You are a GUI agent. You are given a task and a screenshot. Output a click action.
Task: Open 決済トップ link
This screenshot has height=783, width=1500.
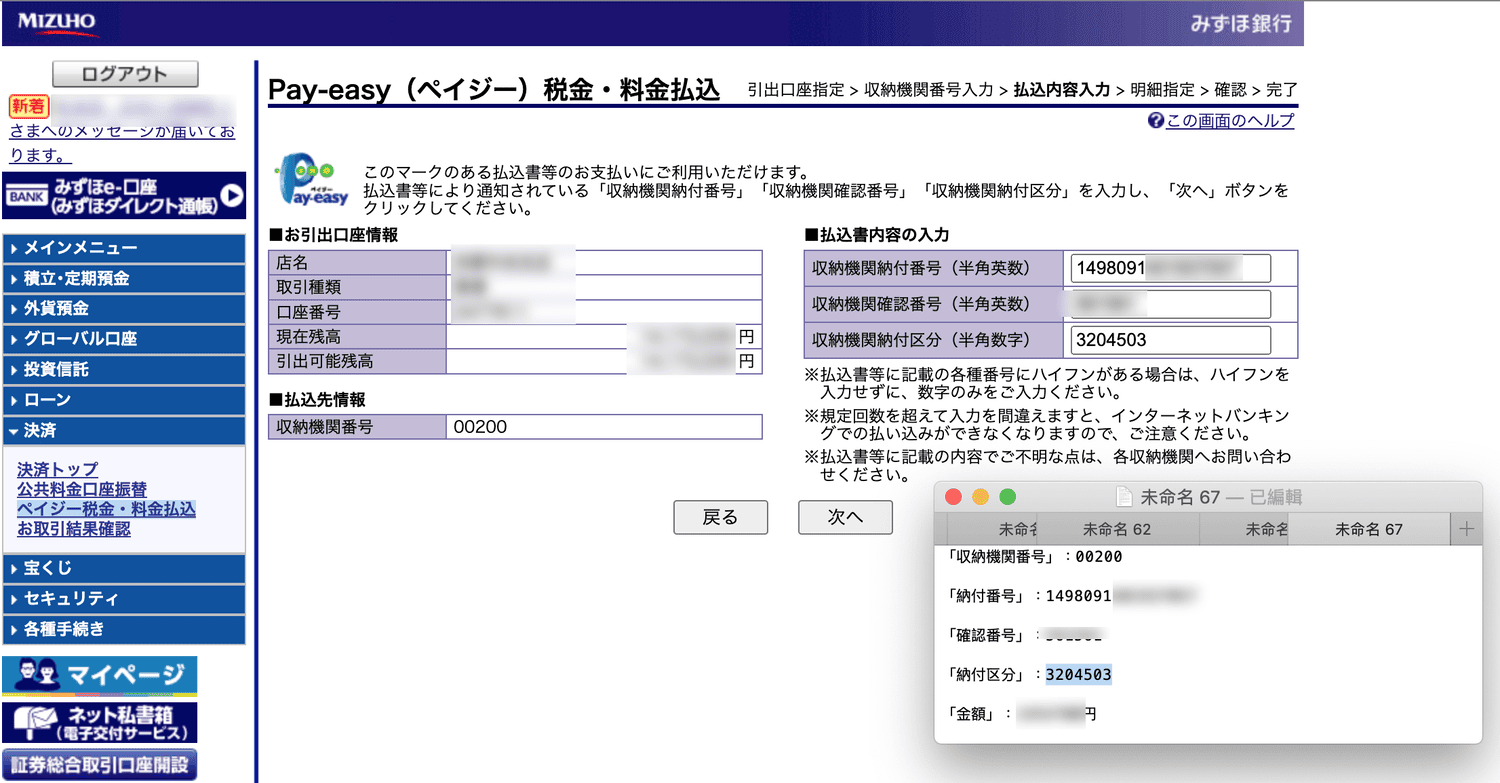58,469
